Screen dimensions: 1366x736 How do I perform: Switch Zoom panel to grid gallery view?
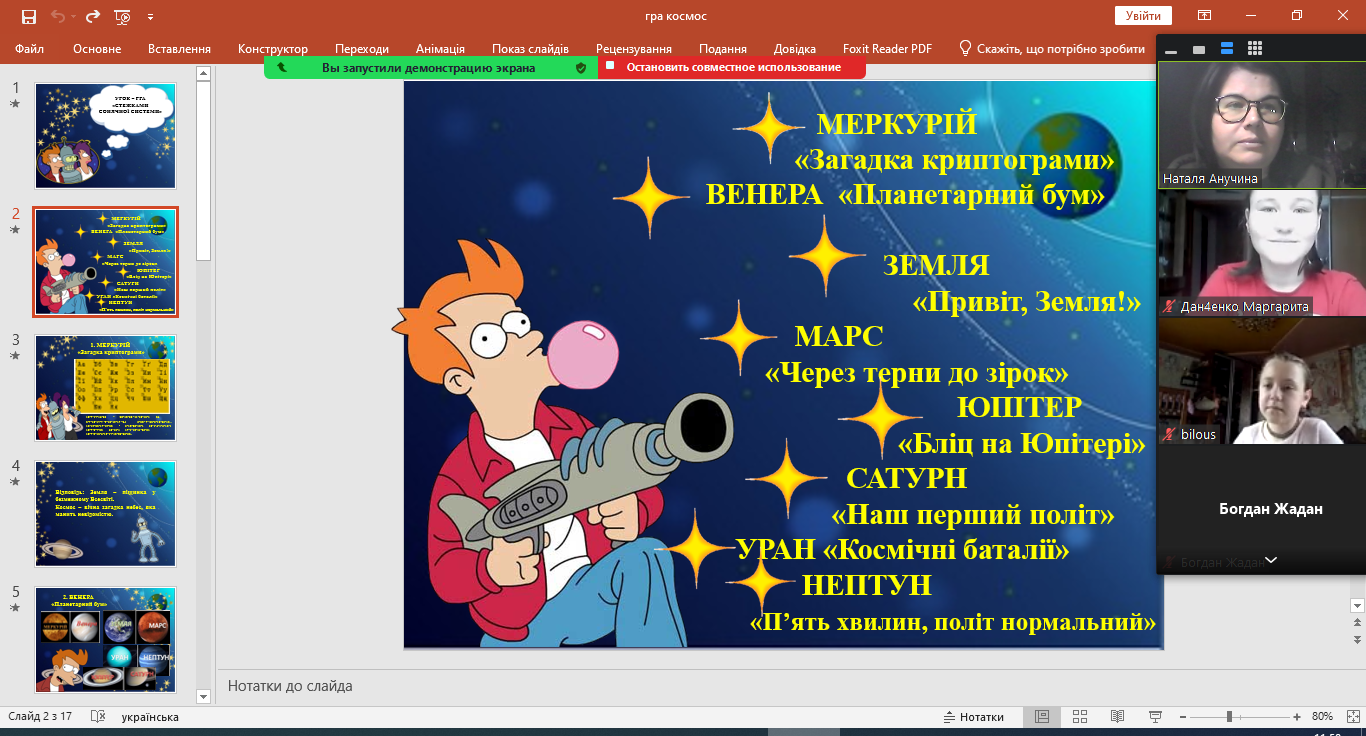click(x=1255, y=48)
